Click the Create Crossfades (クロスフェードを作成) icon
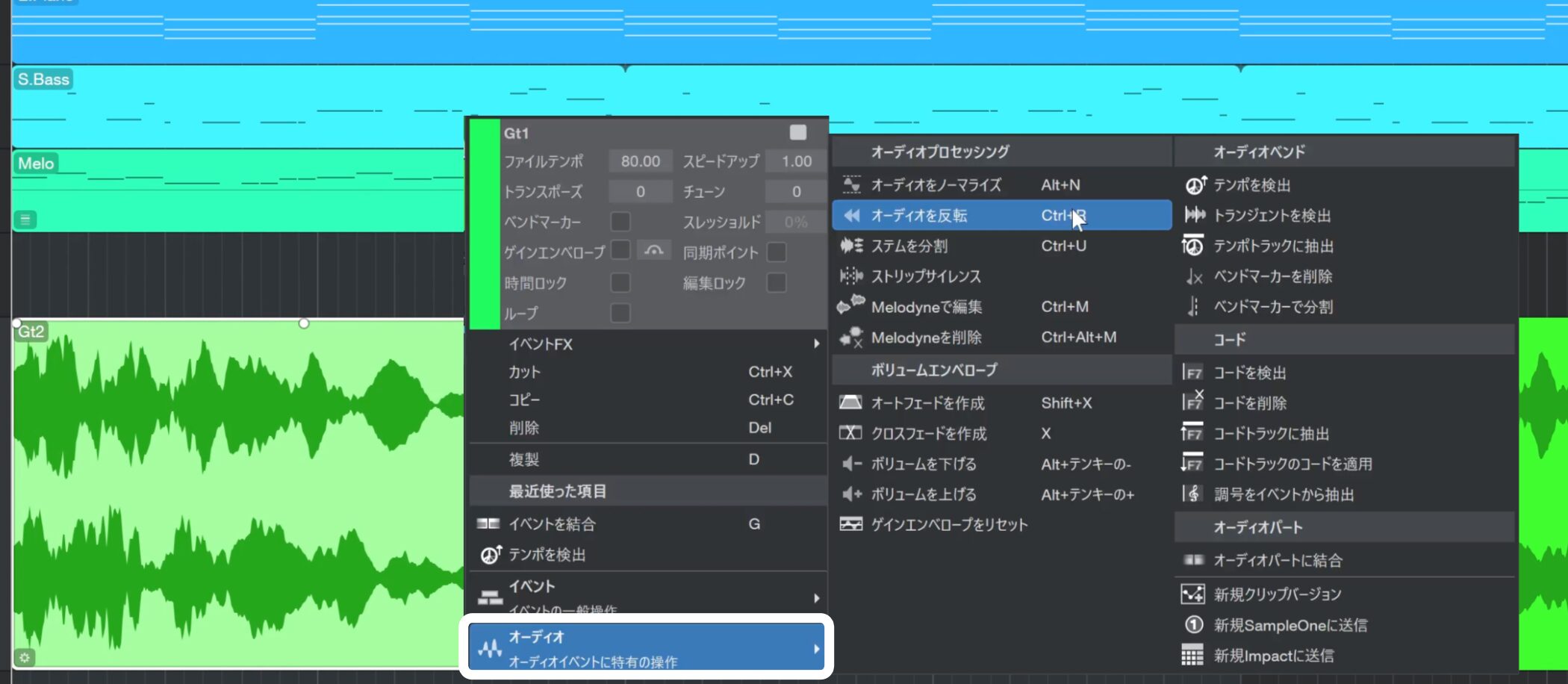 click(x=850, y=433)
